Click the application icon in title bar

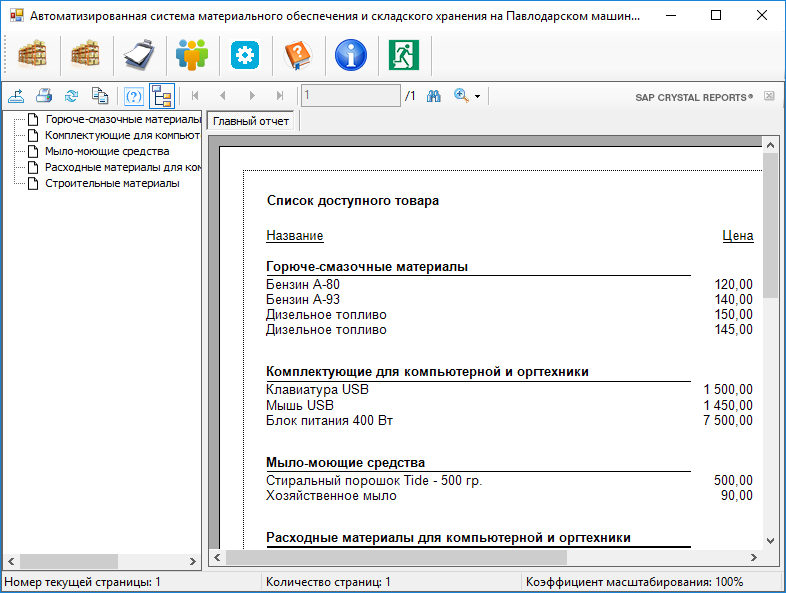click(17, 16)
